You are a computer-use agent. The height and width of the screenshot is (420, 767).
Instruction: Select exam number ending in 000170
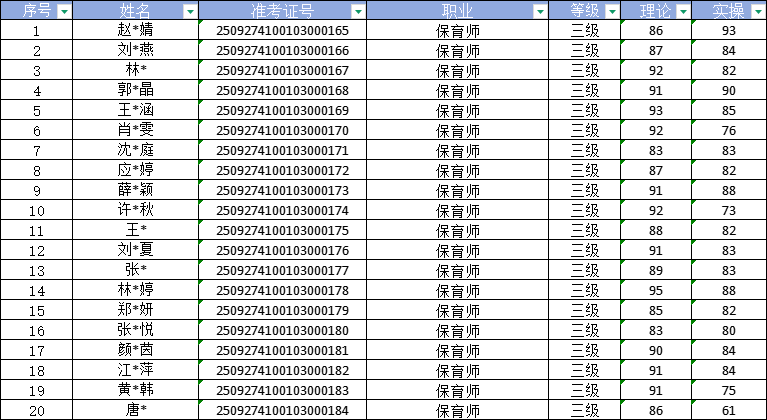pos(282,131)
